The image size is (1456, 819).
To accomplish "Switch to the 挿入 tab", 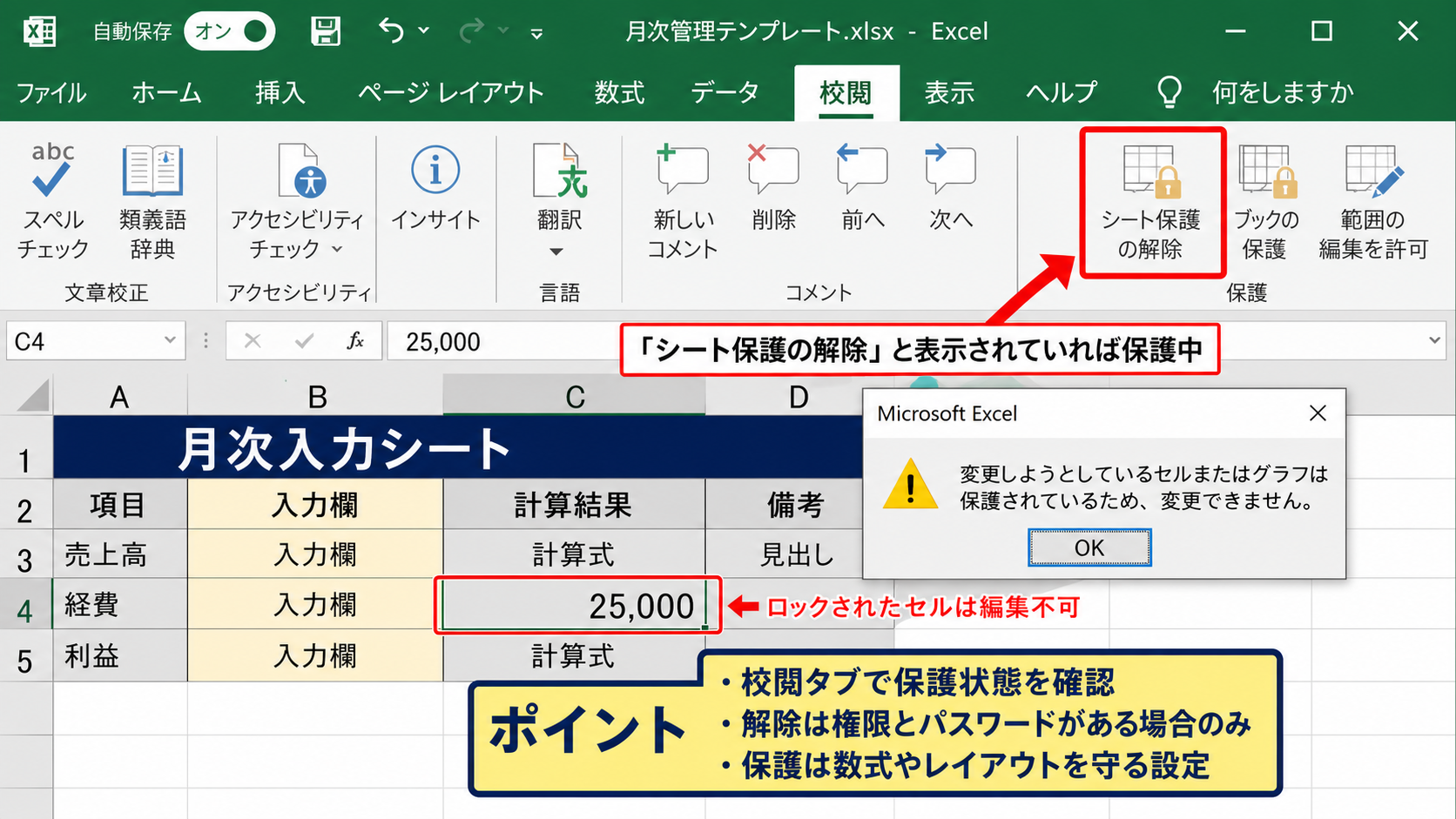I will pyautogui.click(x=280, y=92).
